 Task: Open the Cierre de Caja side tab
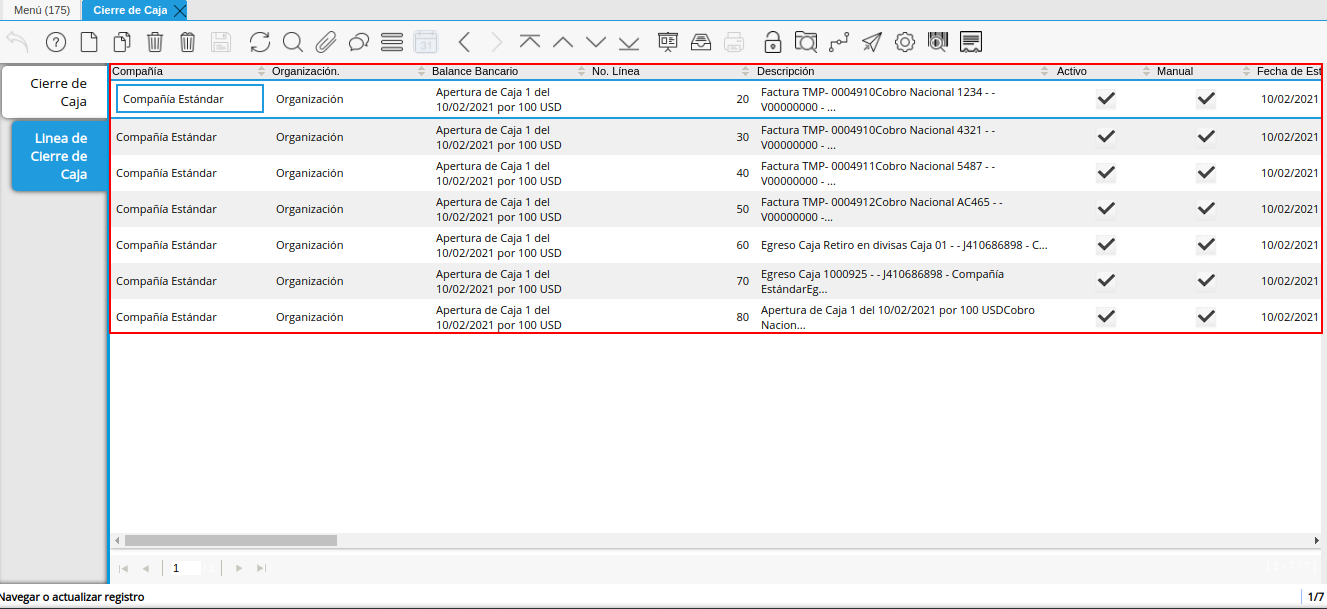[x=56, y=92]
